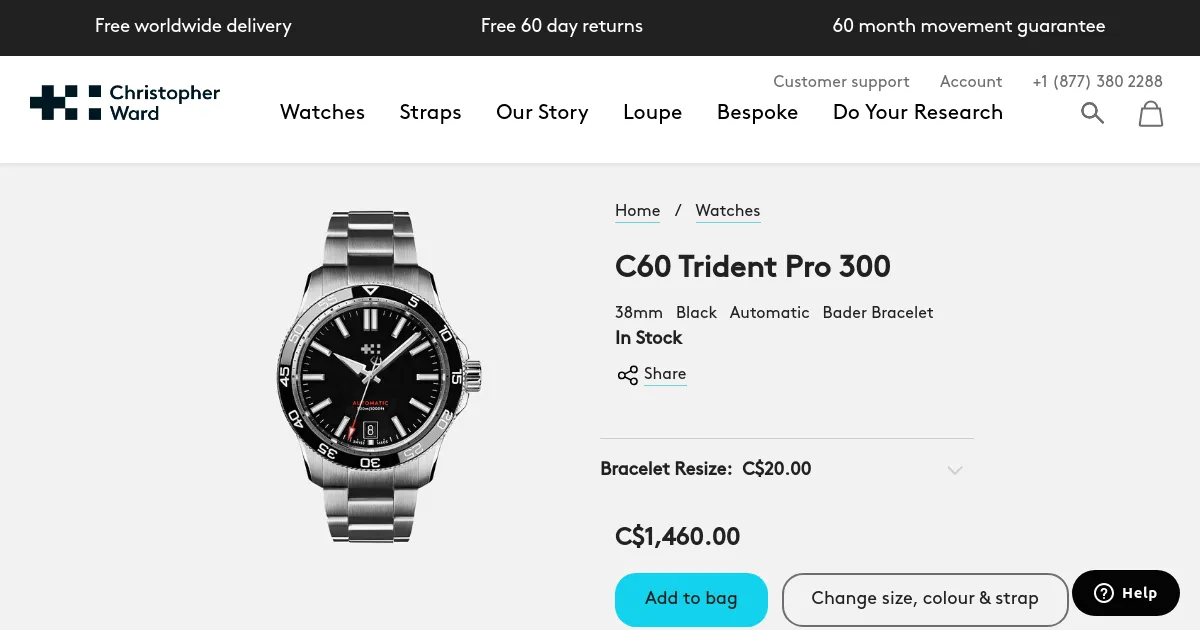Follow the Home breadcrumb link
This screenshot has height=630, width=1200.
tap(637, 211)
